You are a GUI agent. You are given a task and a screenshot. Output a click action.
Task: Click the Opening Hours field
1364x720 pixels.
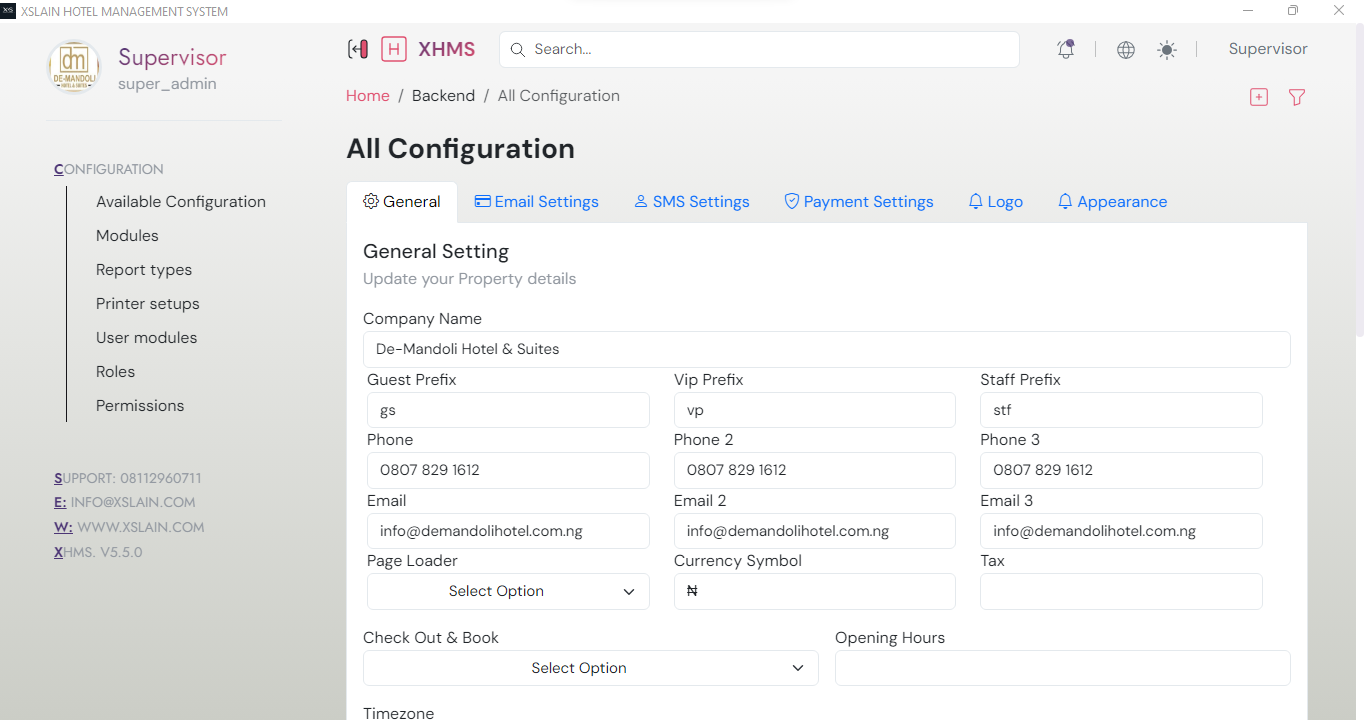tap(1063, 668)
